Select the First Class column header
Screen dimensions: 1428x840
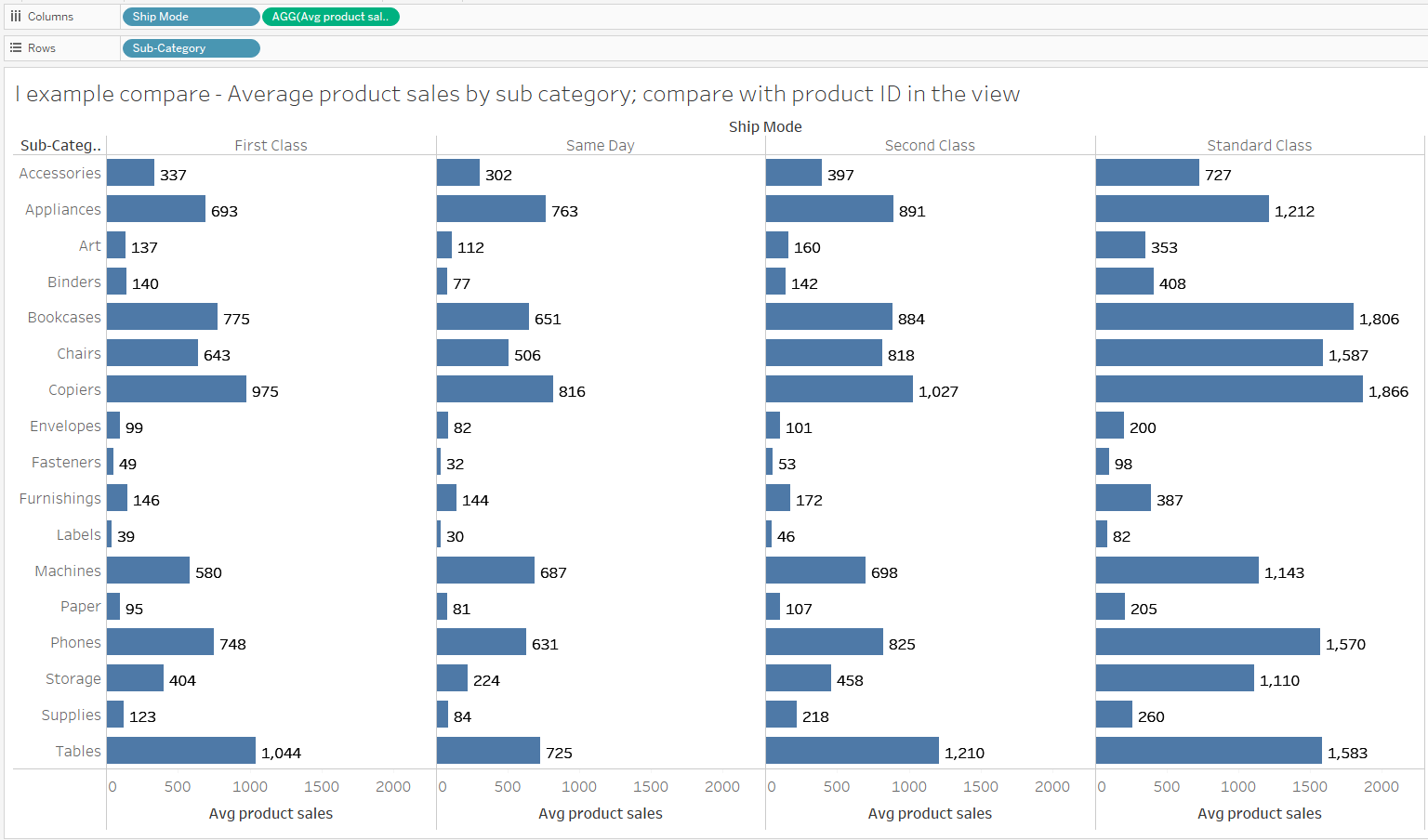click(271, 145)
